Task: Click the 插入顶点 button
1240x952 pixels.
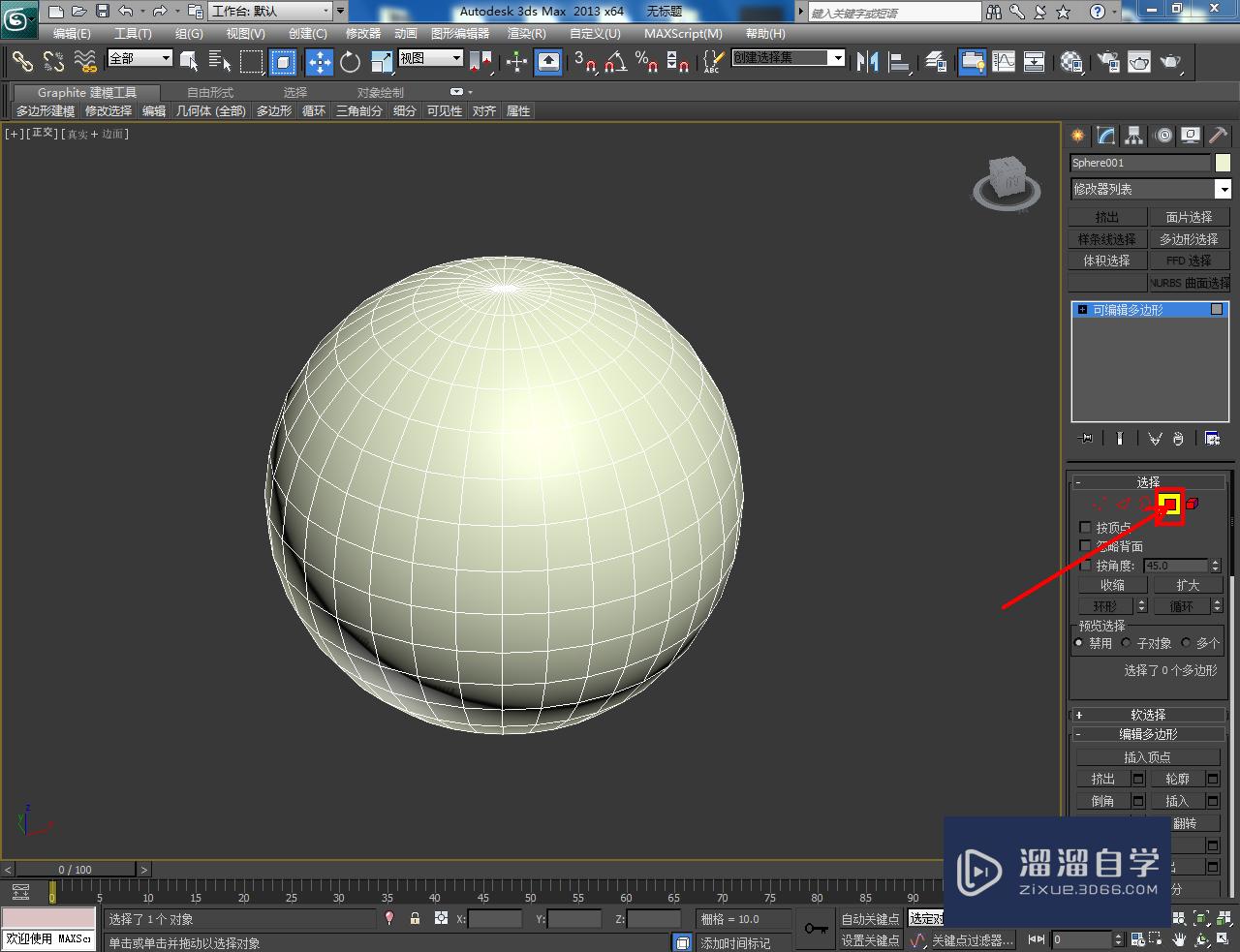Action: tap(1148, 757)
